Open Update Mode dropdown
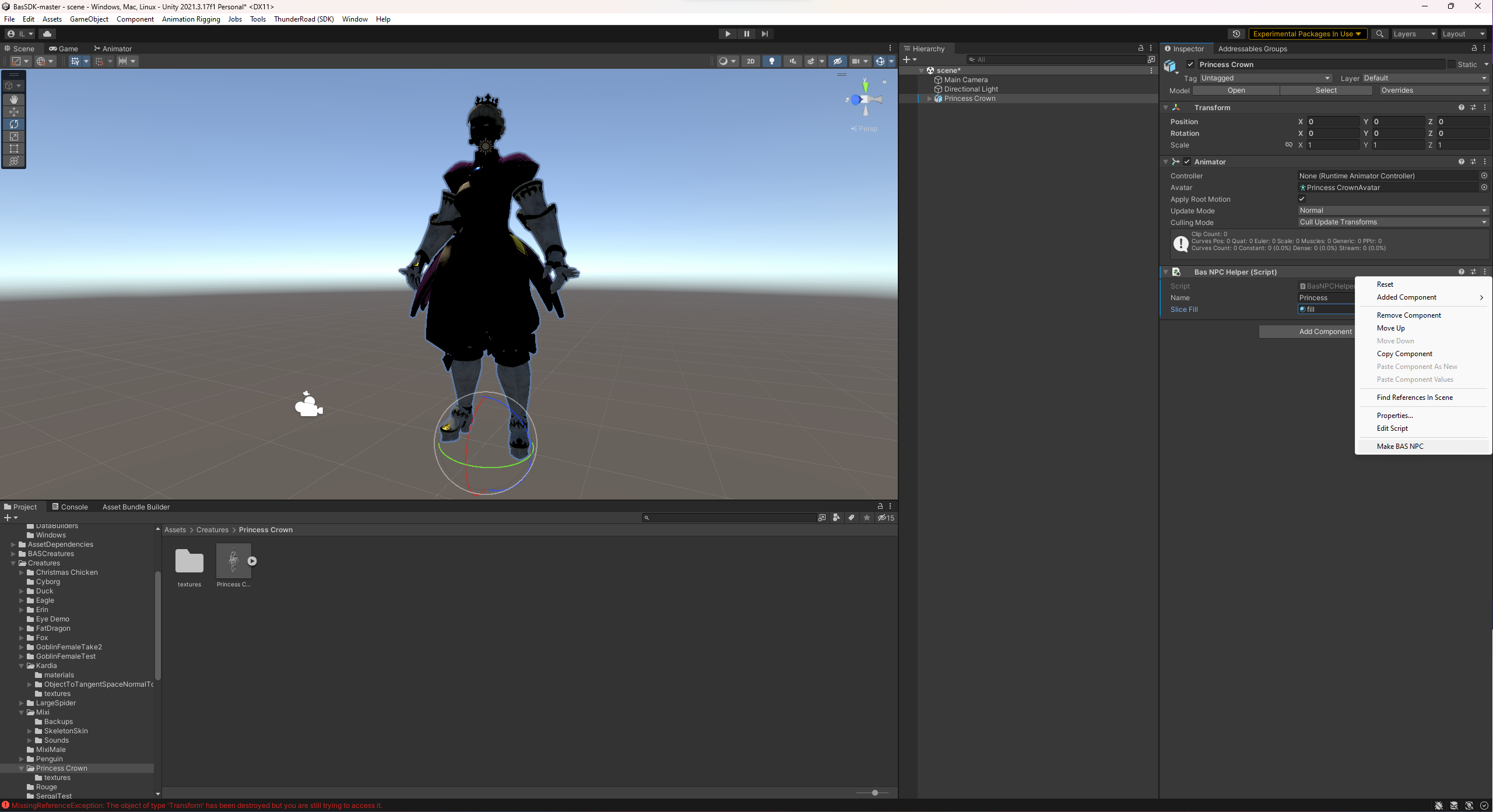The width and height of the screenshot is (1493, 812). (x=1393, y=210)
